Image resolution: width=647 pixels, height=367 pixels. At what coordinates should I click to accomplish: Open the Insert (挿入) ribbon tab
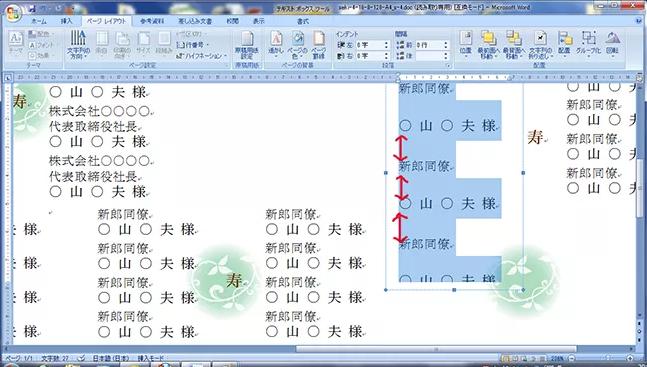[x=66, y=21]
